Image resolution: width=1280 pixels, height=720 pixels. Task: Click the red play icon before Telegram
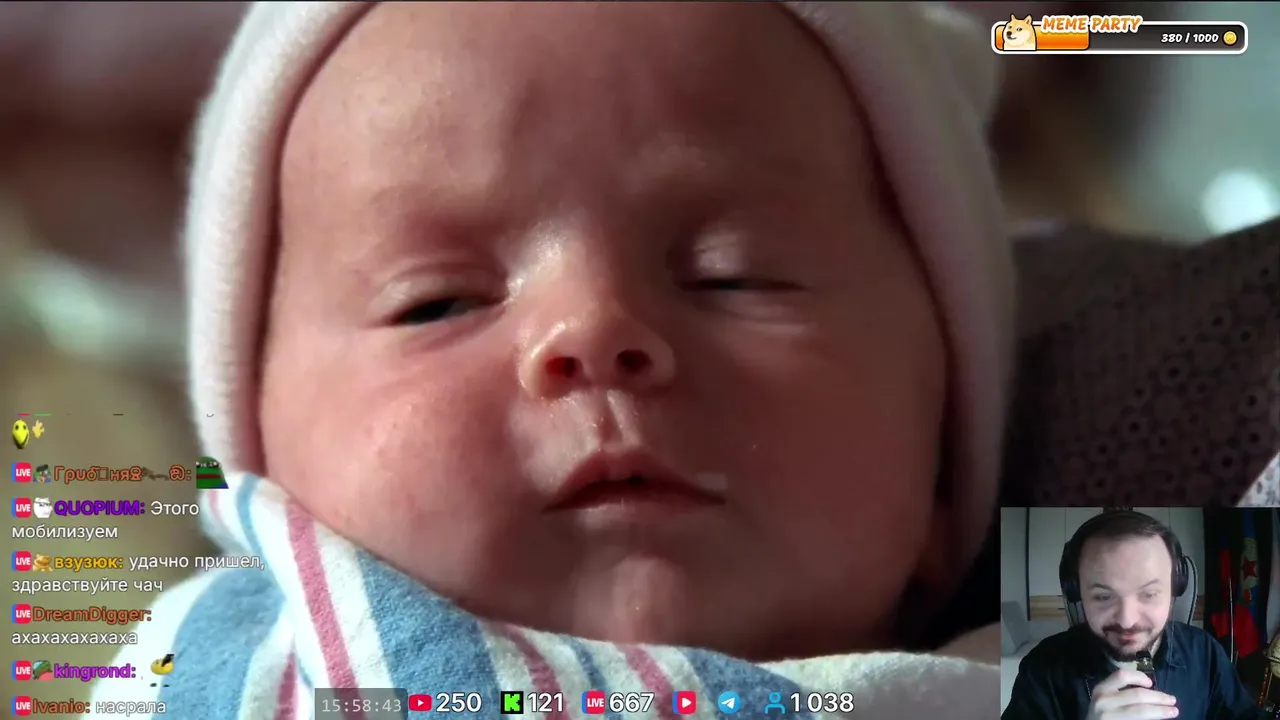click(685, 703)
